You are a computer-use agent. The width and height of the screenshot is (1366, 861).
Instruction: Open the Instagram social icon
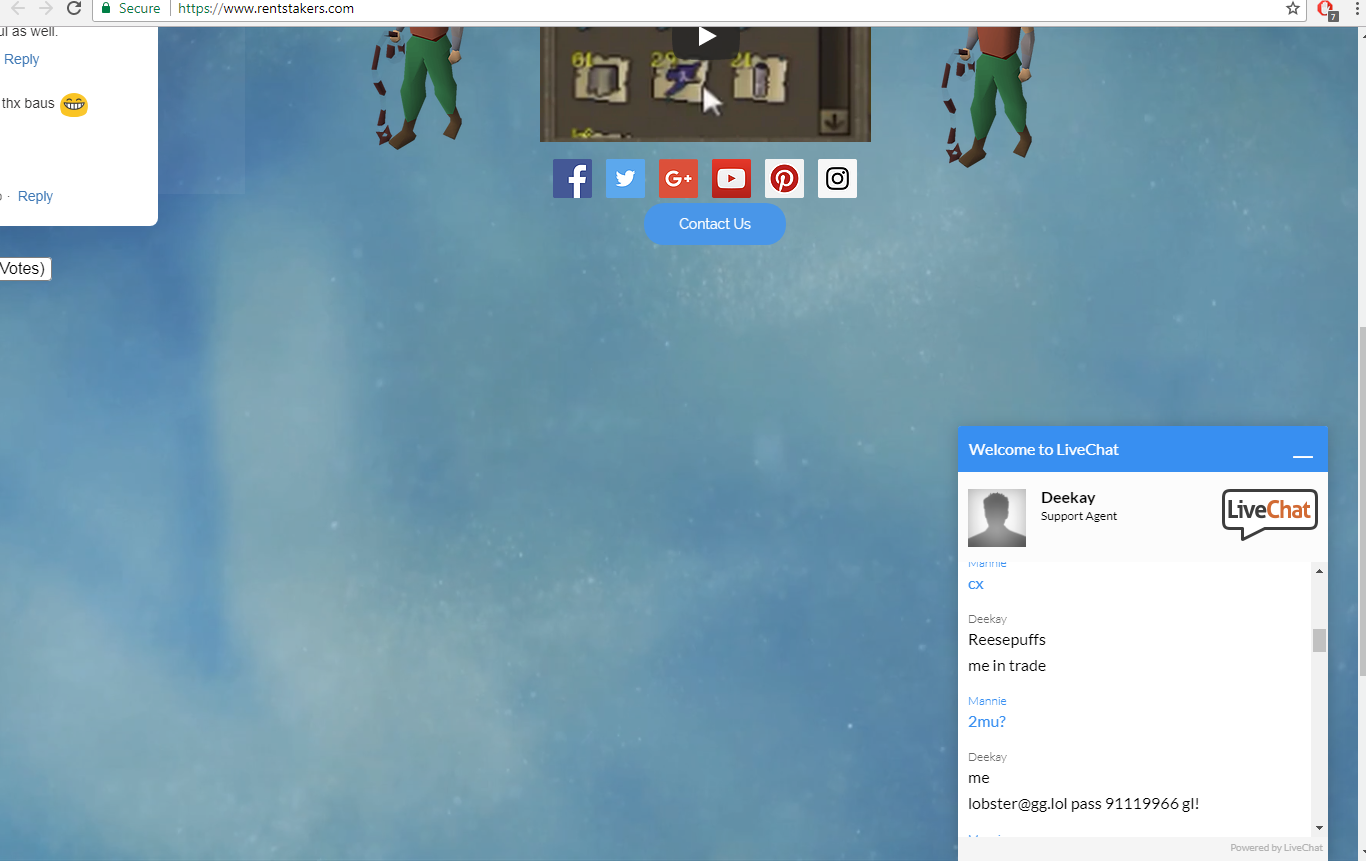tap(837, 179)
